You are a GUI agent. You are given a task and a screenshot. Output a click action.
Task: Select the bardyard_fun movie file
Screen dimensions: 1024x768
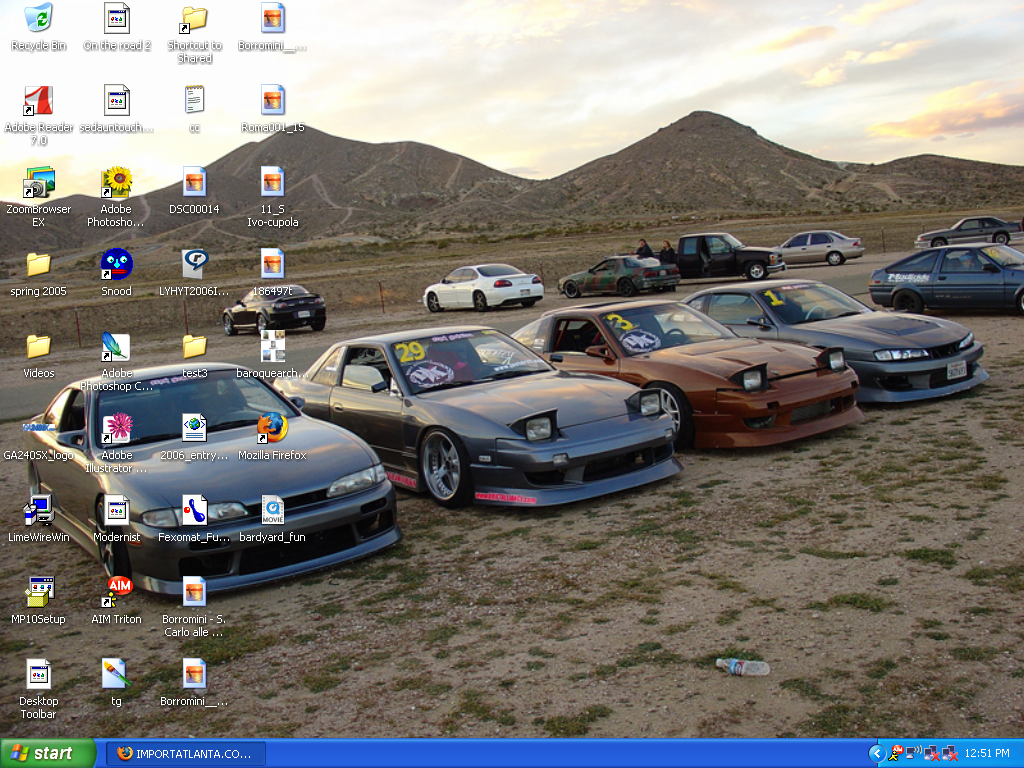(272, 510)
